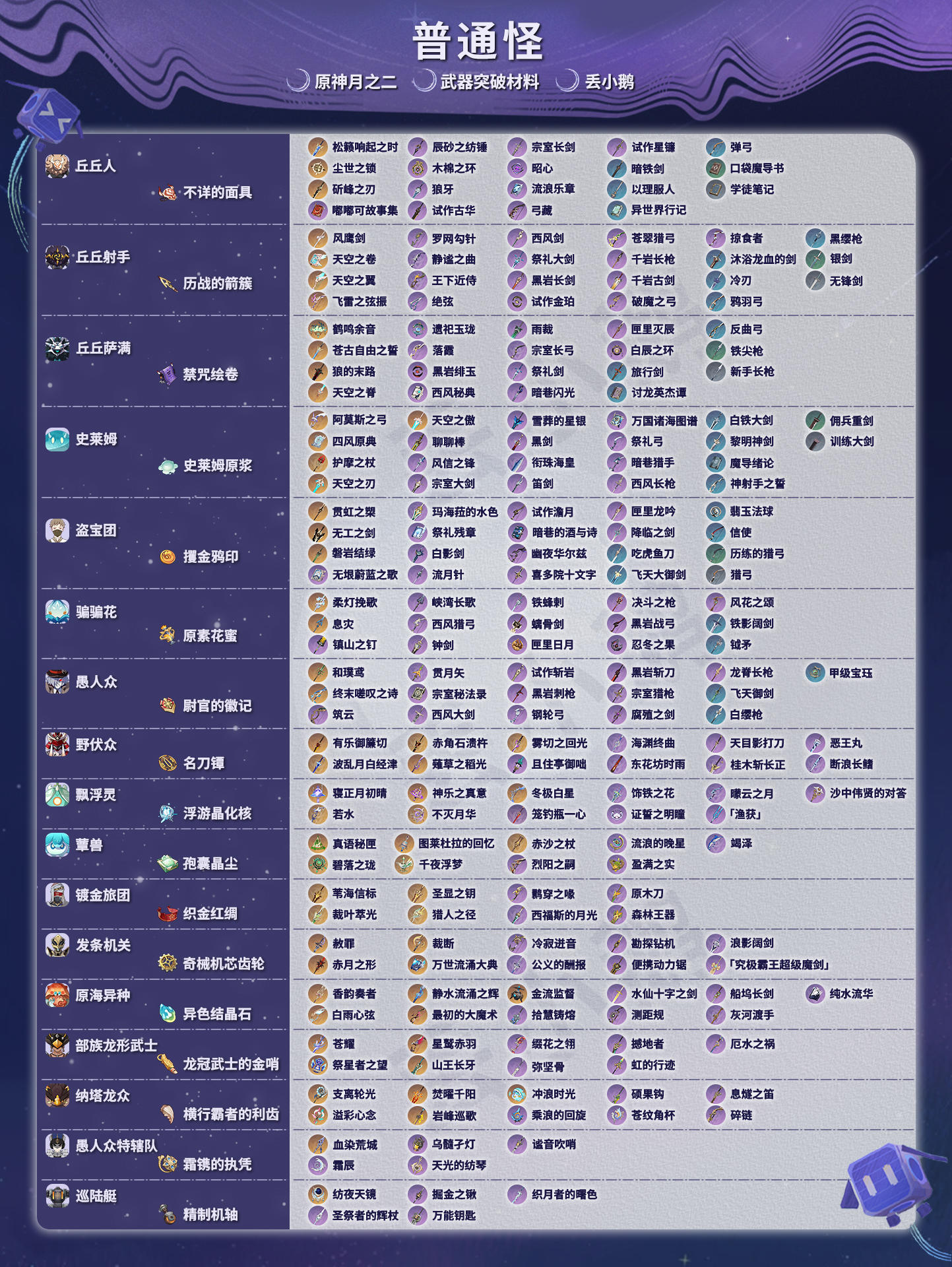The image size is (952, 1267).
Task: Tap the 狼的末路 claymore weapon icon
Action: [x=318, y=372]
